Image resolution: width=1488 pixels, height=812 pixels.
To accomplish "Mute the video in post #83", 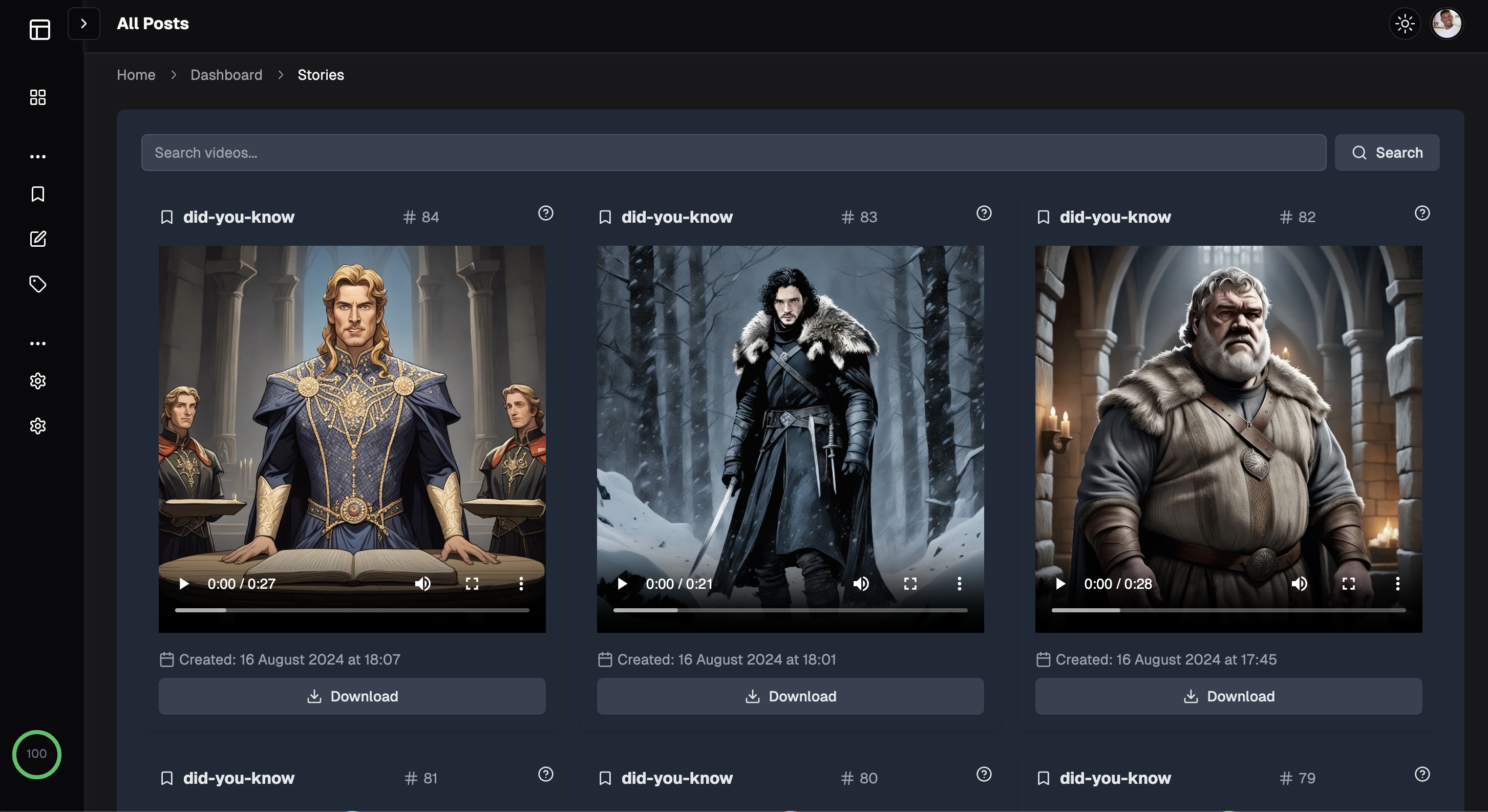I will point(861,584).
